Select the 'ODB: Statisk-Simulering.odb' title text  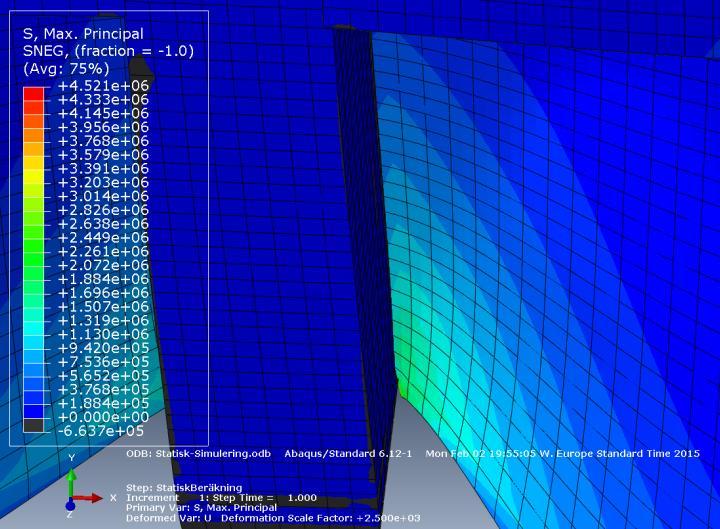point(198,454)
